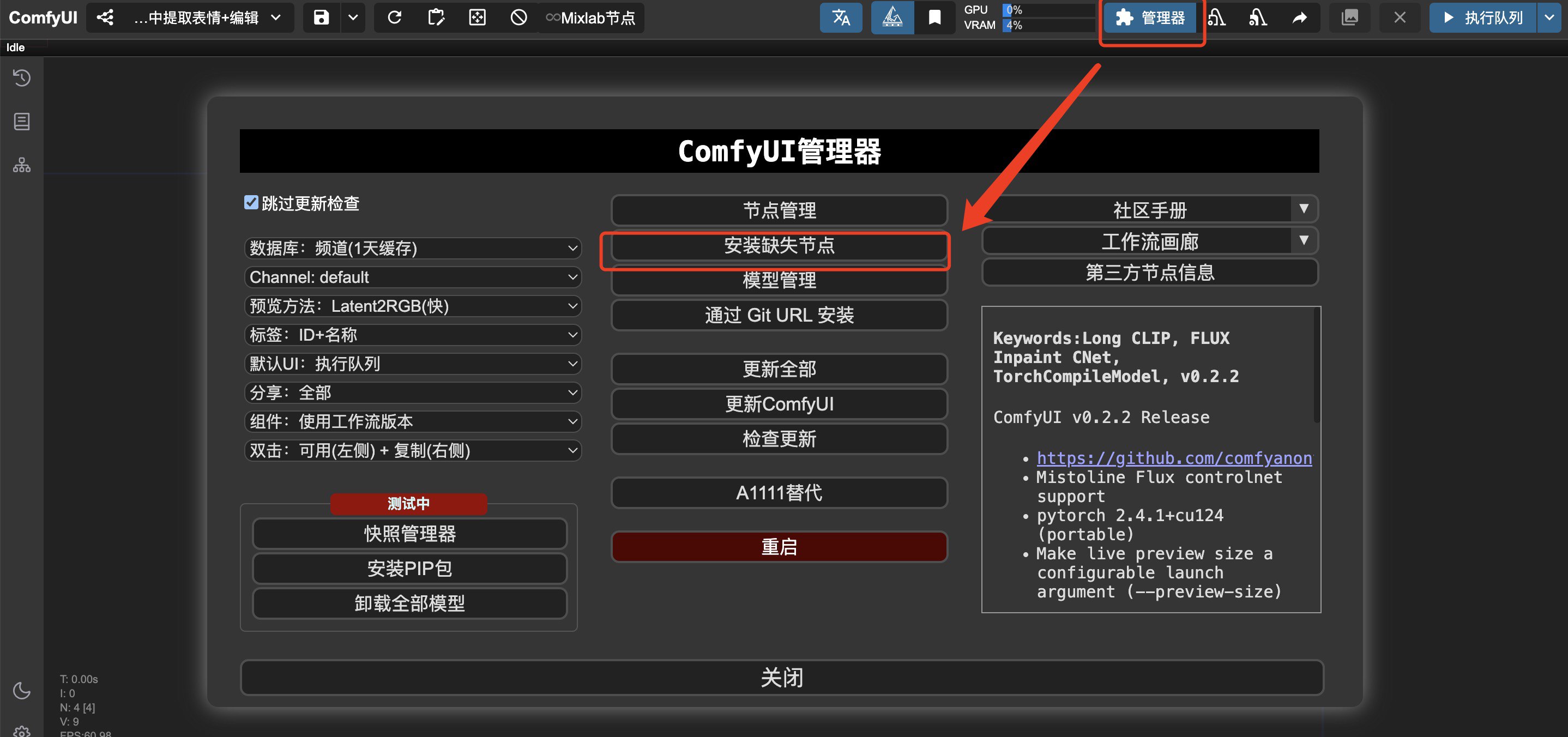Click the A1111替代 button
The height and width of the screenshot is (737, 1568).
[779, 493]
